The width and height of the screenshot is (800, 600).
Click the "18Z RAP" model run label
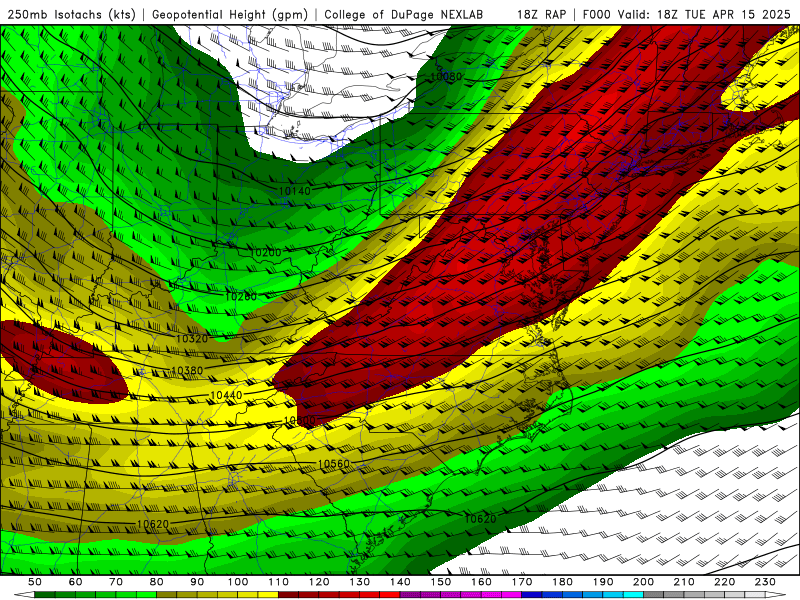[541, 15]
